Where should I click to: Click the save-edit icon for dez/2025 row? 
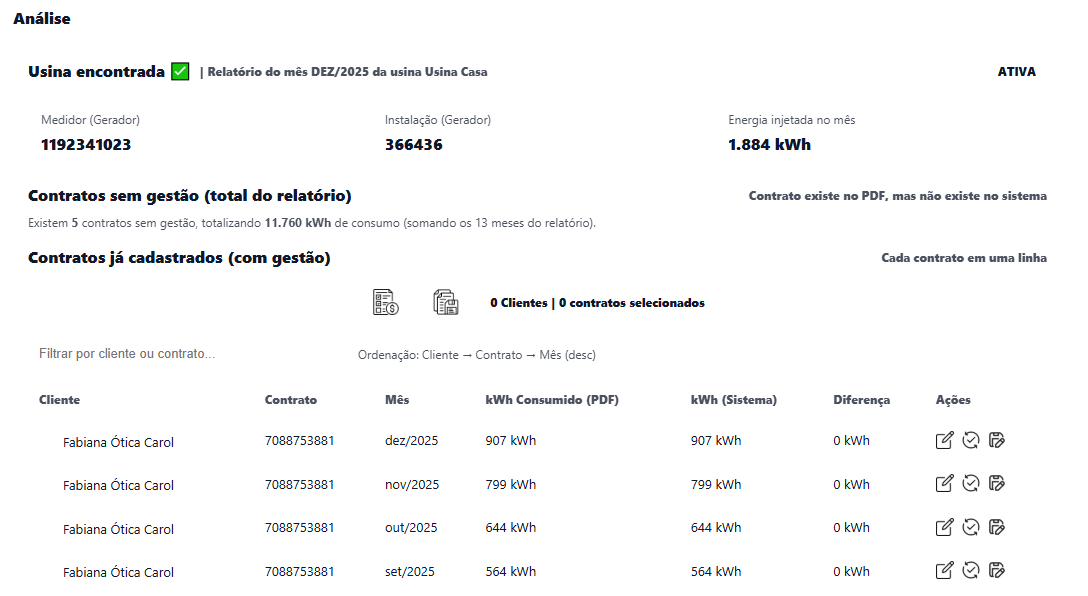pos(996,440)
